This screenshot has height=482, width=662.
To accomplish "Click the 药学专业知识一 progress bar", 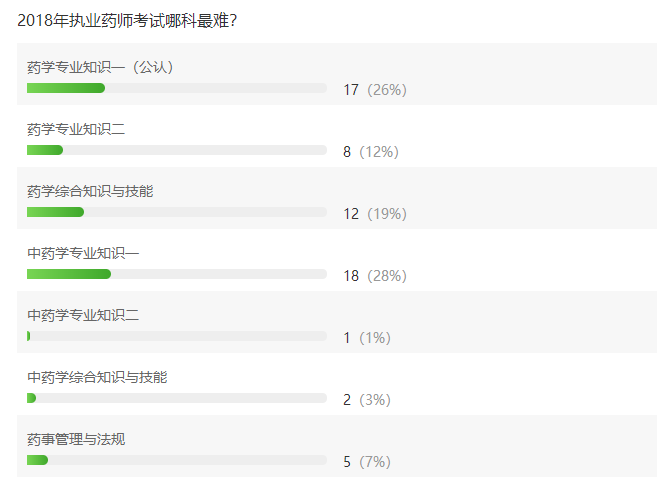I will pos(177,88).
